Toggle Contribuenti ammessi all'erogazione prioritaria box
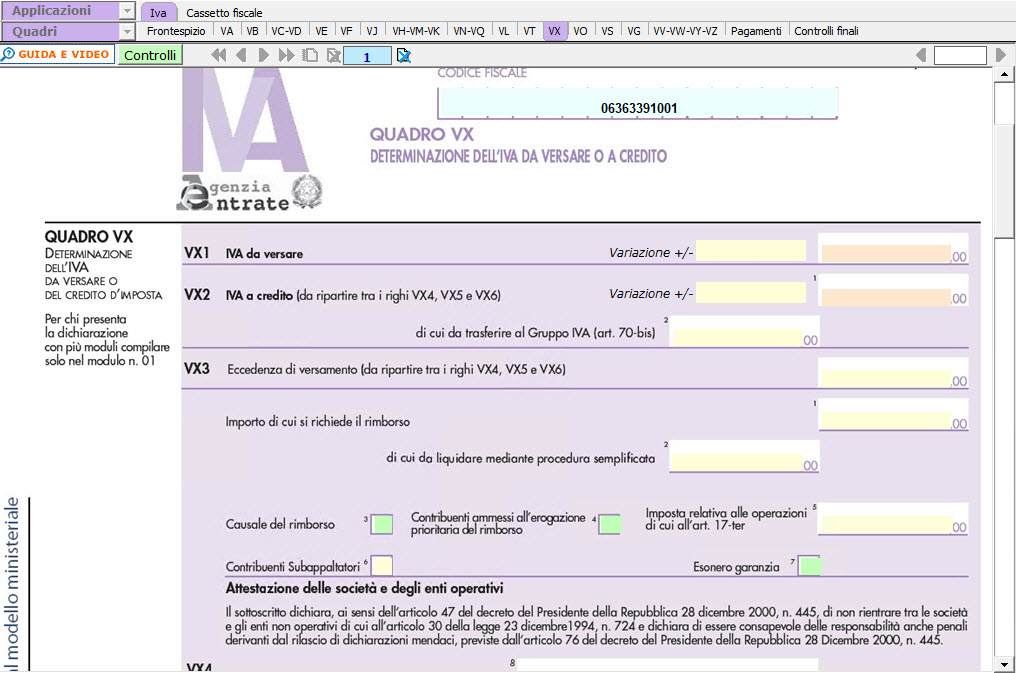Screen dimensions: 1016x673 pyautogui.click(x=610, y=524)
